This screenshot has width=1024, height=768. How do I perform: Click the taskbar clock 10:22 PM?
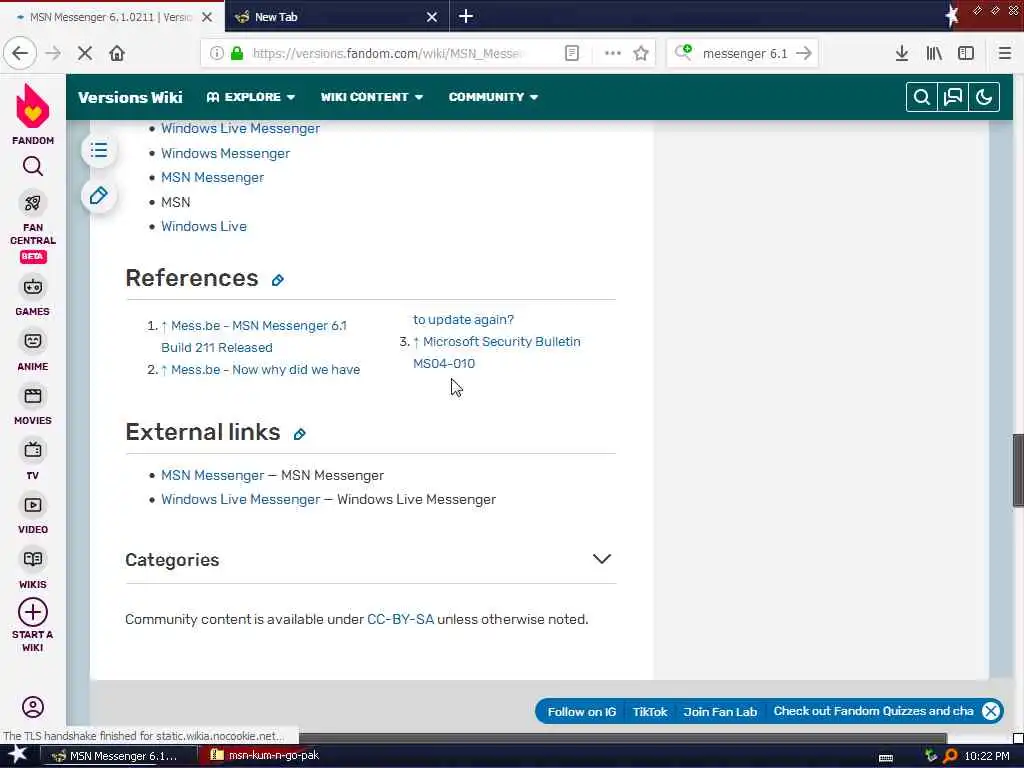coord(987,756)
